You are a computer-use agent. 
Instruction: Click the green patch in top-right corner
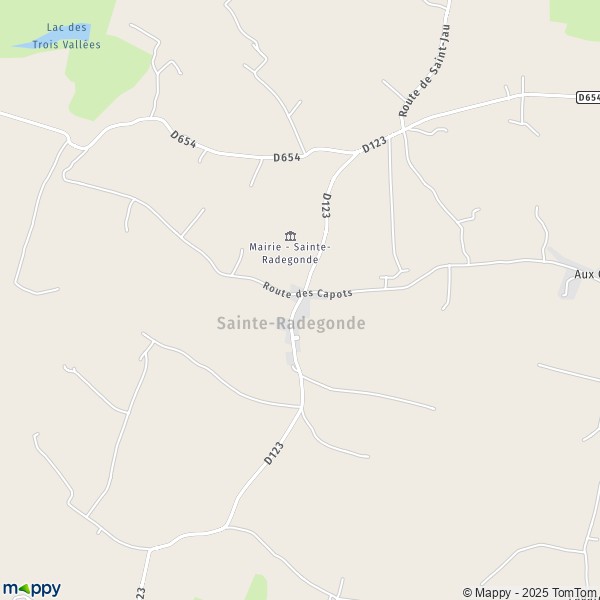(x=575, y=17)
